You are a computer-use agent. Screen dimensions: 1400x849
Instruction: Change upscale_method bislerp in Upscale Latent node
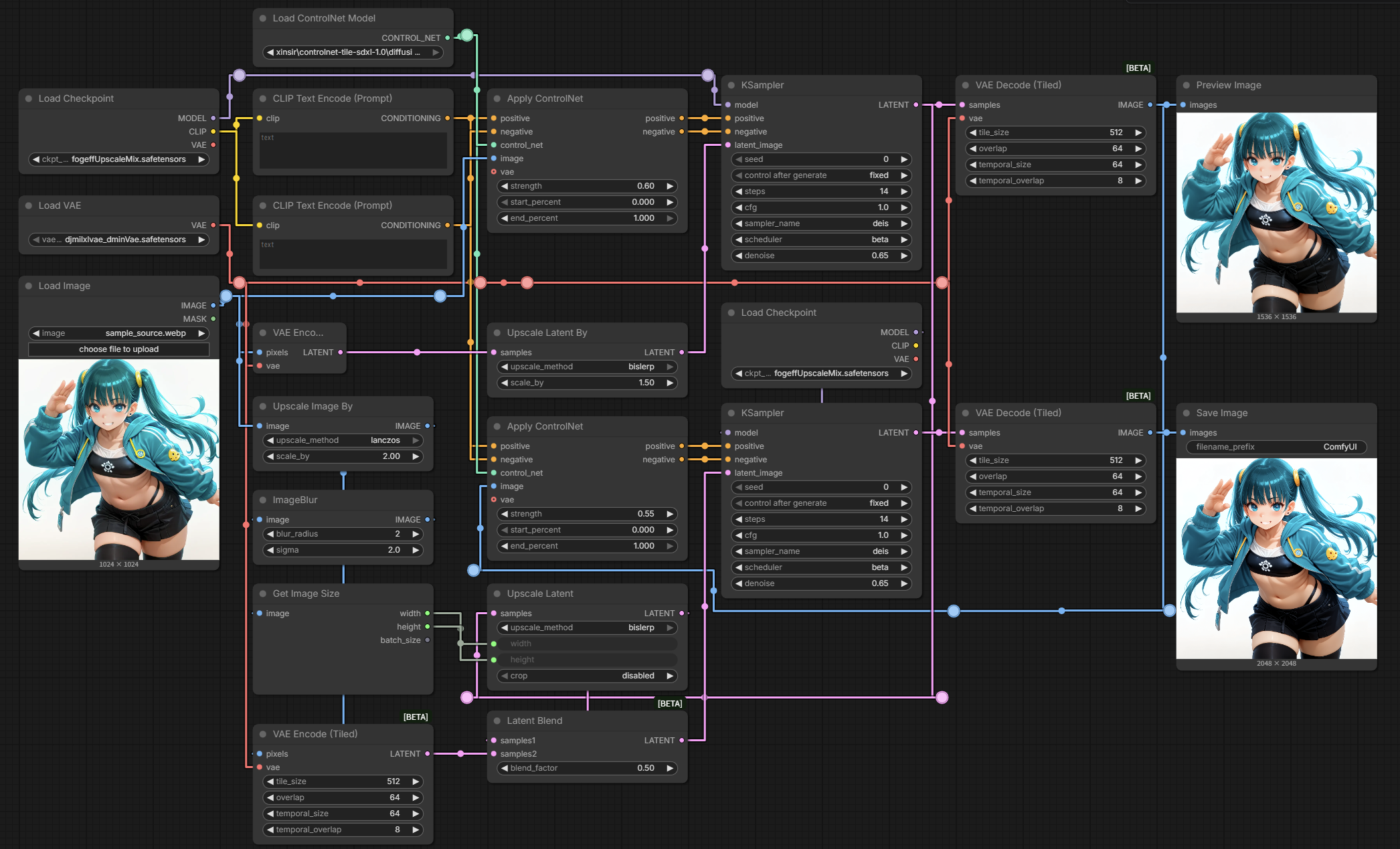[588, 628]
